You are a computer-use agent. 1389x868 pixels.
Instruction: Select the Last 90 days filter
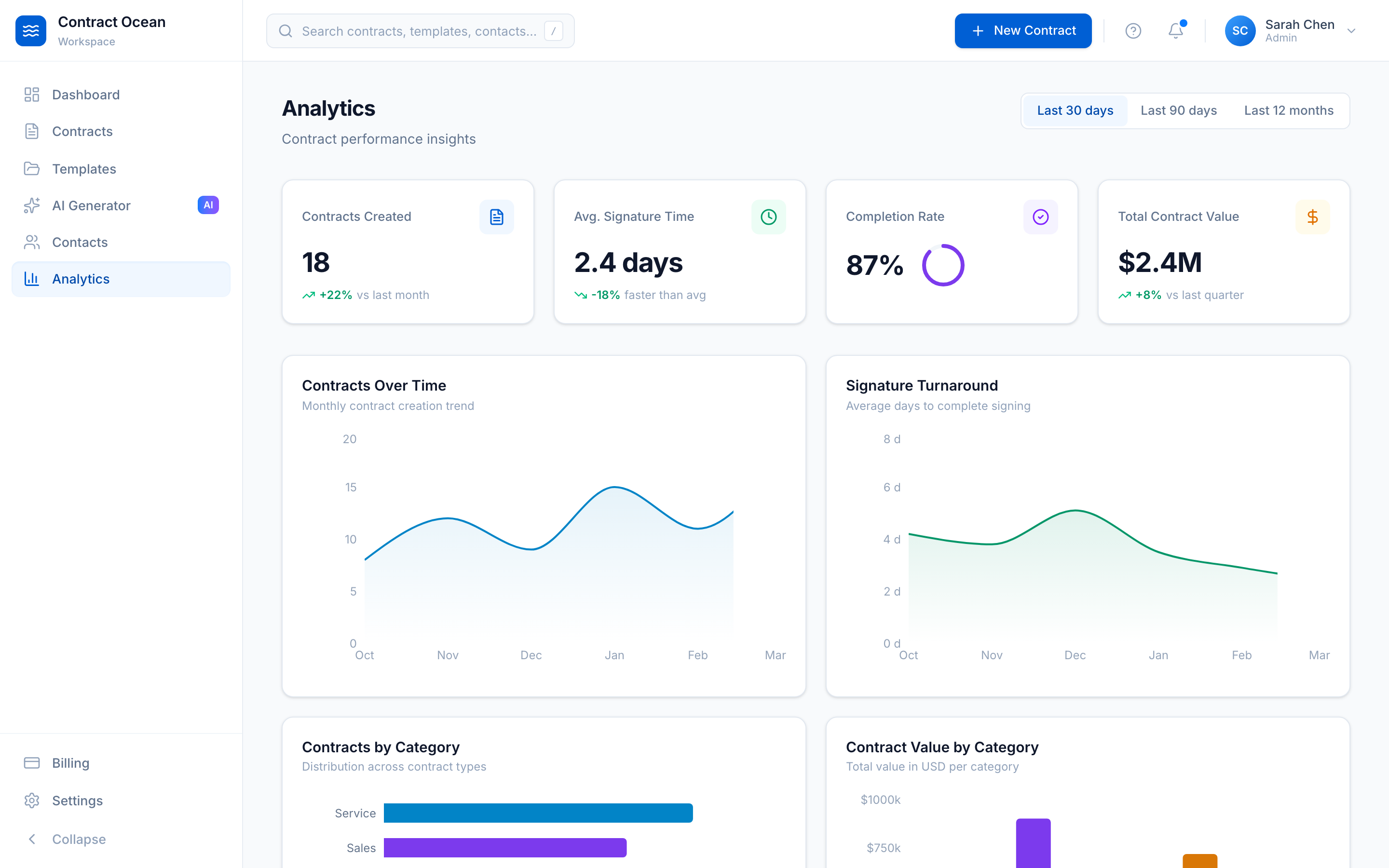tap(1178, 110)
